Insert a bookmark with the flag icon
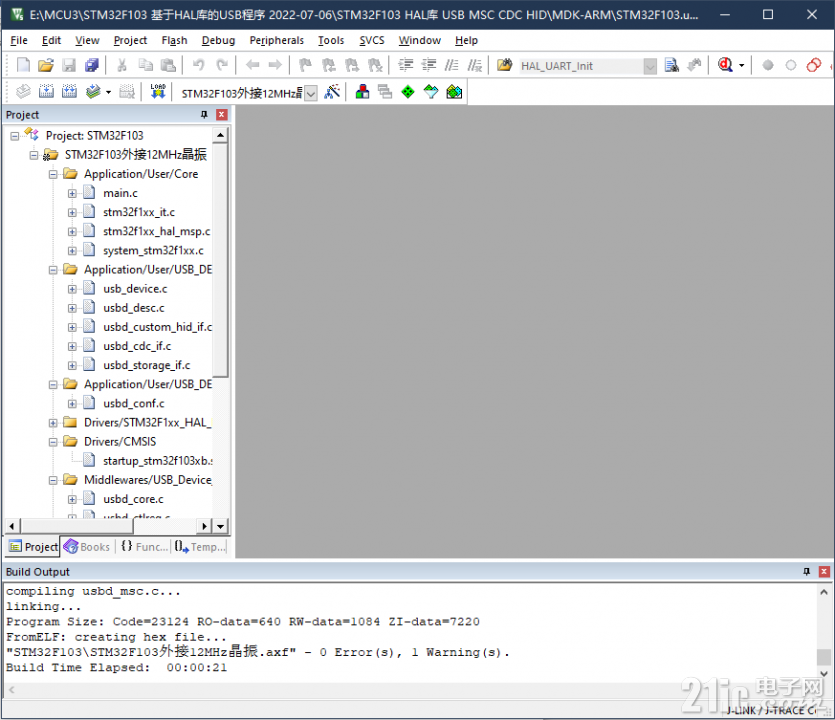Screen dimensions: 835x720 (x=305, y=65)
